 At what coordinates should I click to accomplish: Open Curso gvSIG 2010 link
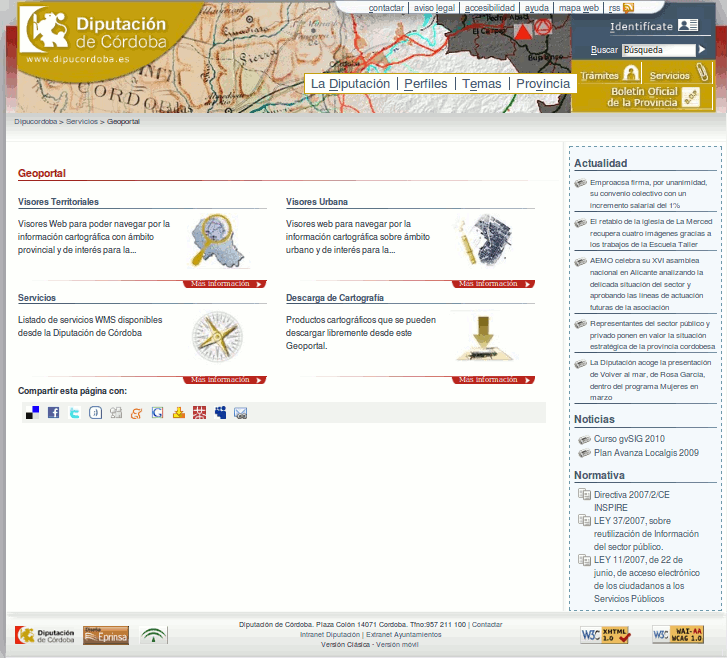pyautogui.click(x=629, y=439)
